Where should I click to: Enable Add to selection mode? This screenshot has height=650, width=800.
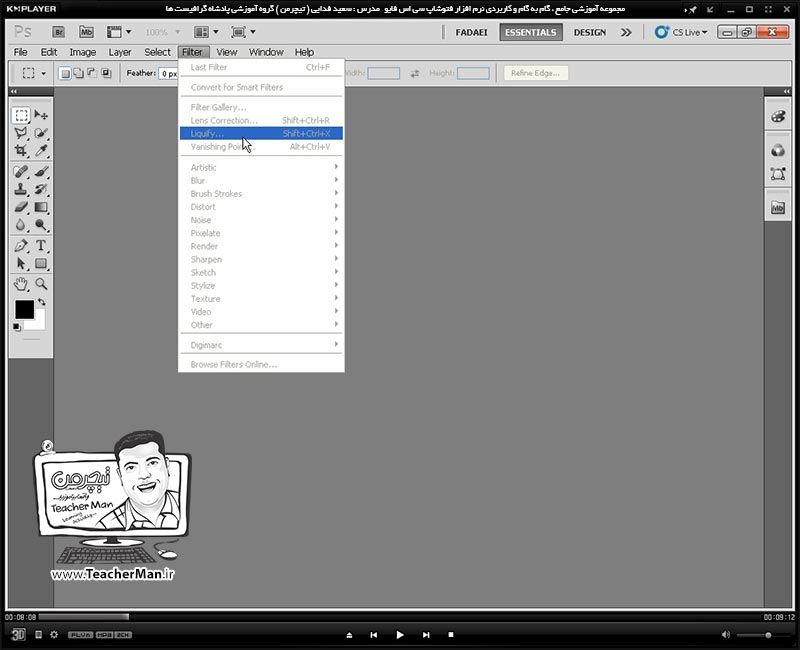click(78, 73)
